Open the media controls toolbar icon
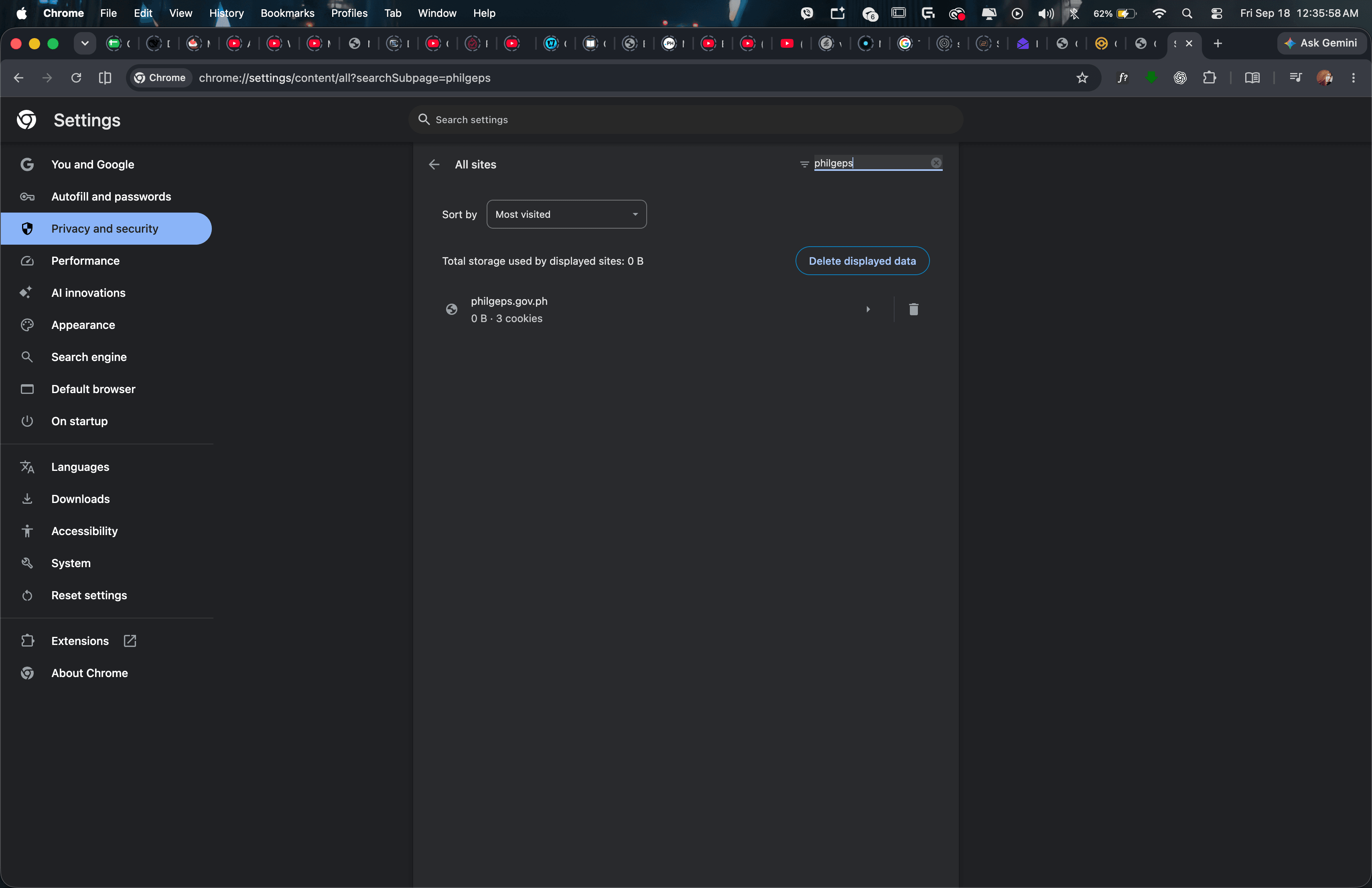This screenshot has height=888, width=1372. click(1295, 78)
